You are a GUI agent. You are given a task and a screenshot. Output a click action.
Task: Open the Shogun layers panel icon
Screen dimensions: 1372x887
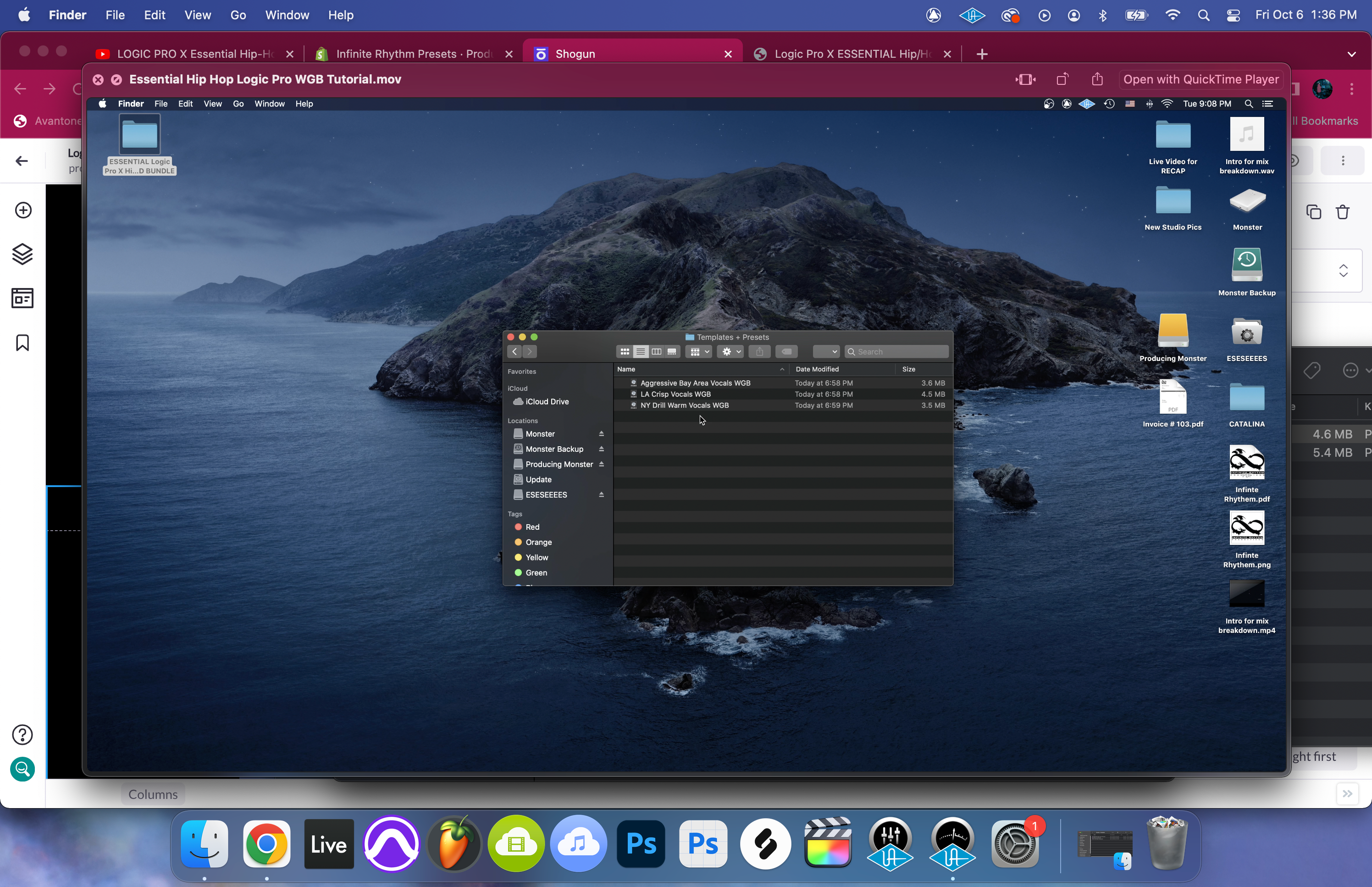pyautogui.click(x=23, y=254)
